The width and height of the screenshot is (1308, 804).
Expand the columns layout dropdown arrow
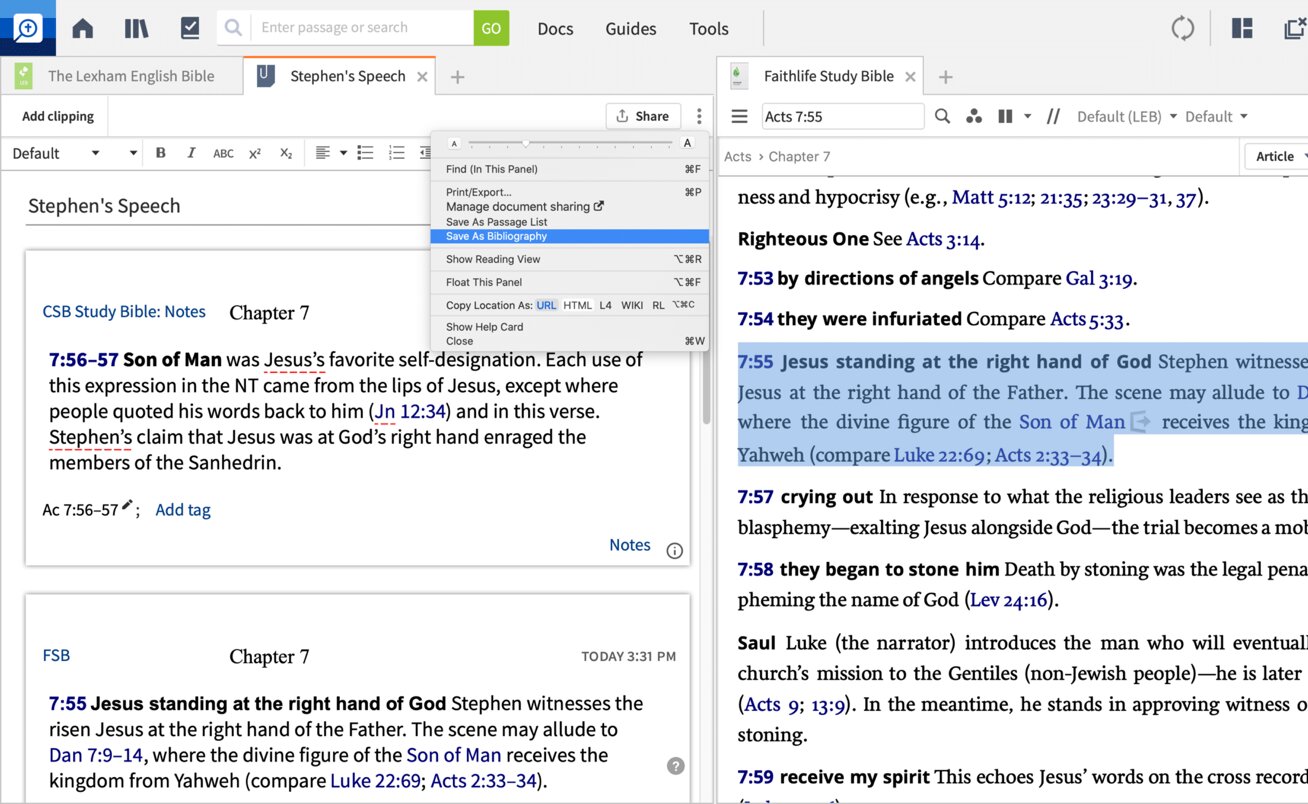click(x=1027, y=117)
